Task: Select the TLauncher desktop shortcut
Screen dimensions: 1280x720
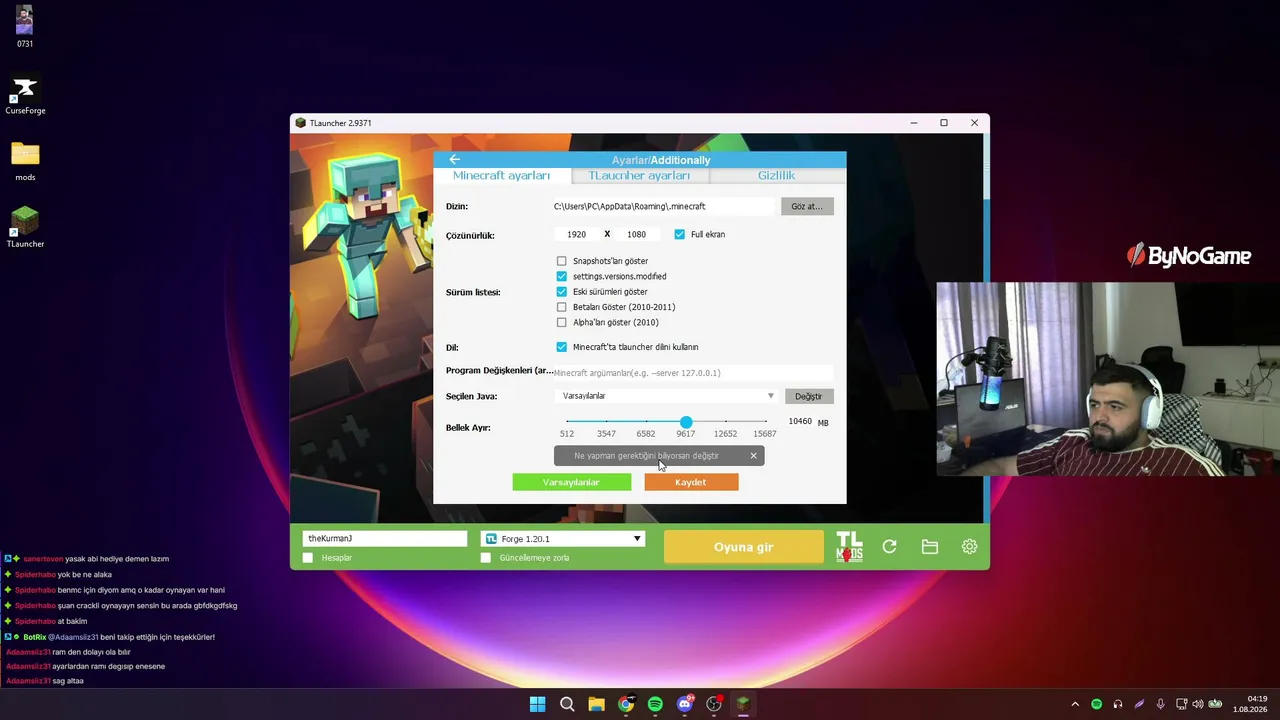Action: click(25, 228)
